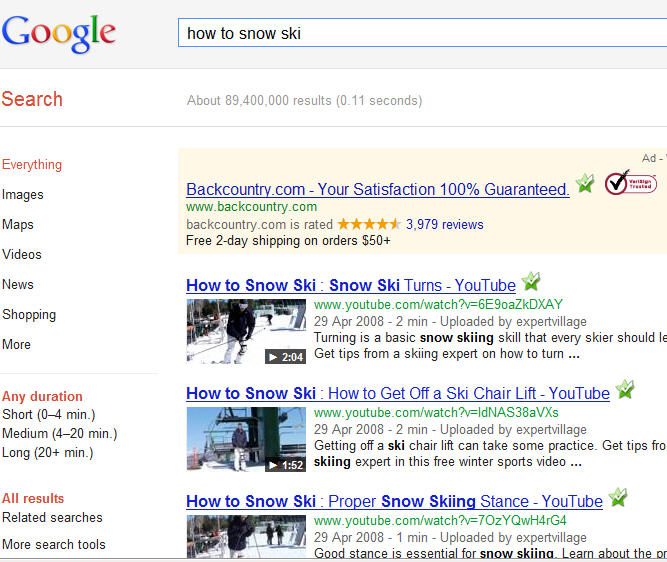Click 'About 89,400,000 results' stats text
Screen dimensions: 667x562
point(304,101)
